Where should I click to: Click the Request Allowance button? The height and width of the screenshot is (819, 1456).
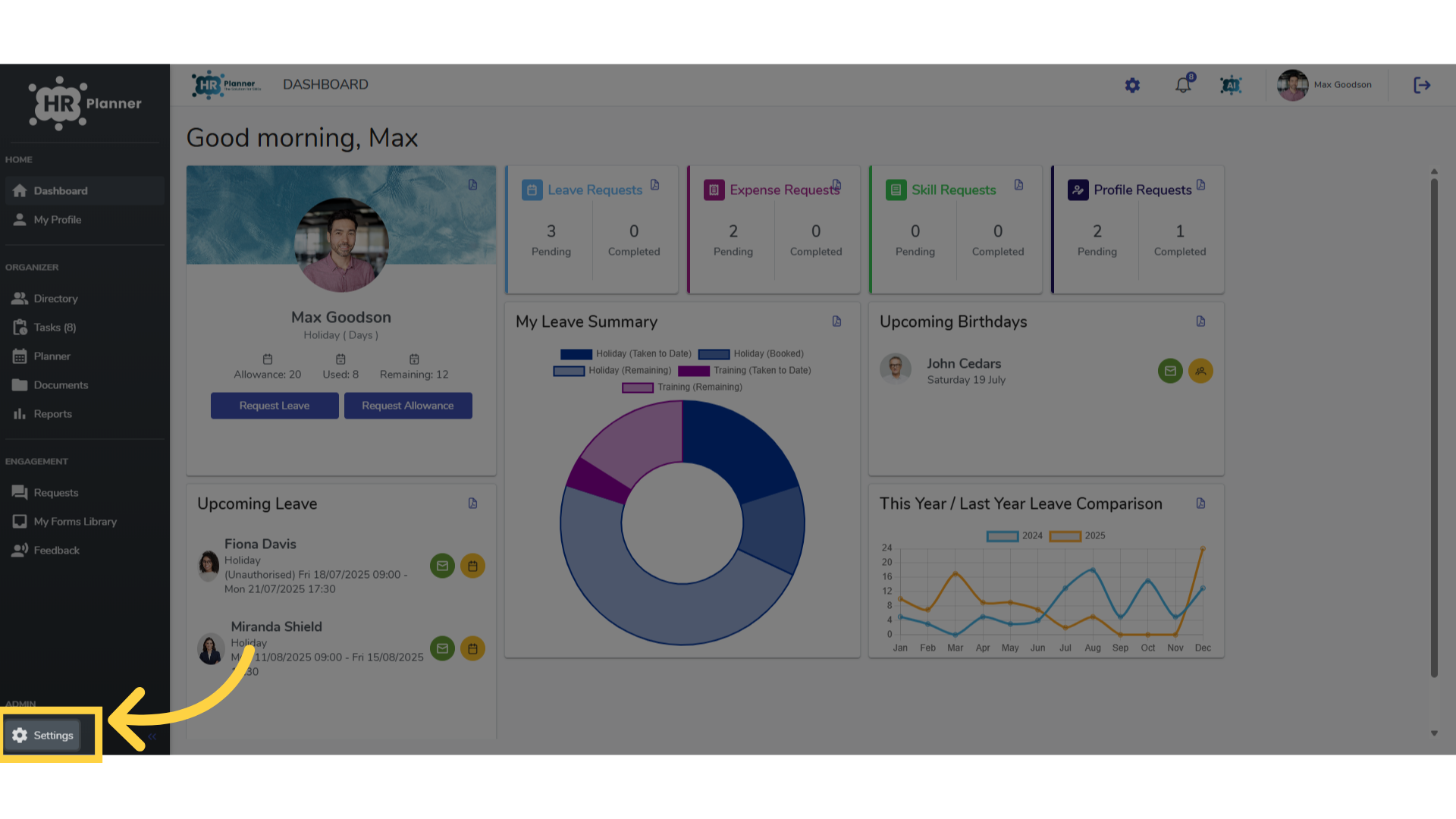pyautogui.click(x=408, y=406)
